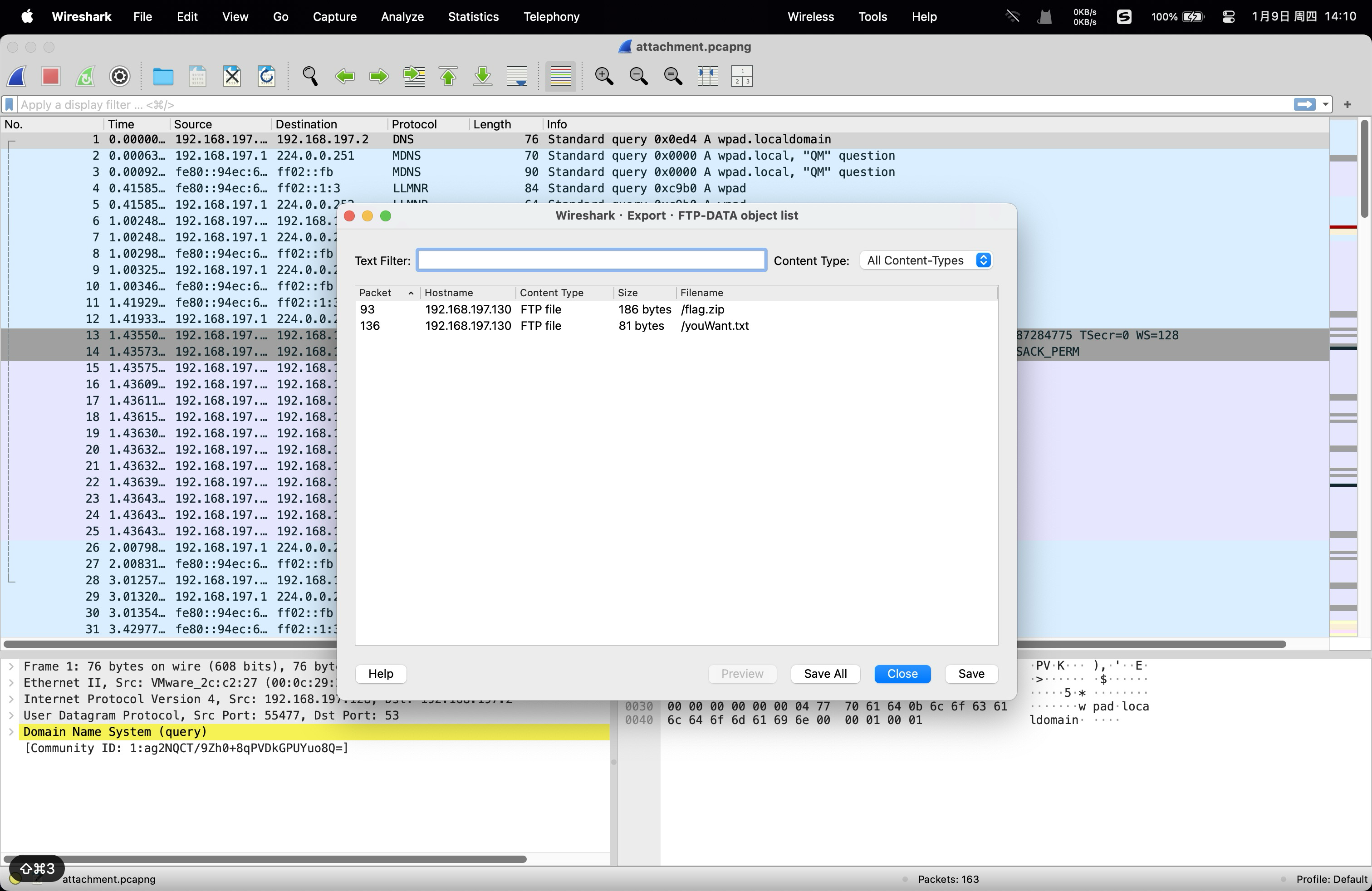Expand Internet Protocol Version 4 node
This screenshot has width=1372, height=891.
pyautogui.click(x=11, y=699)
